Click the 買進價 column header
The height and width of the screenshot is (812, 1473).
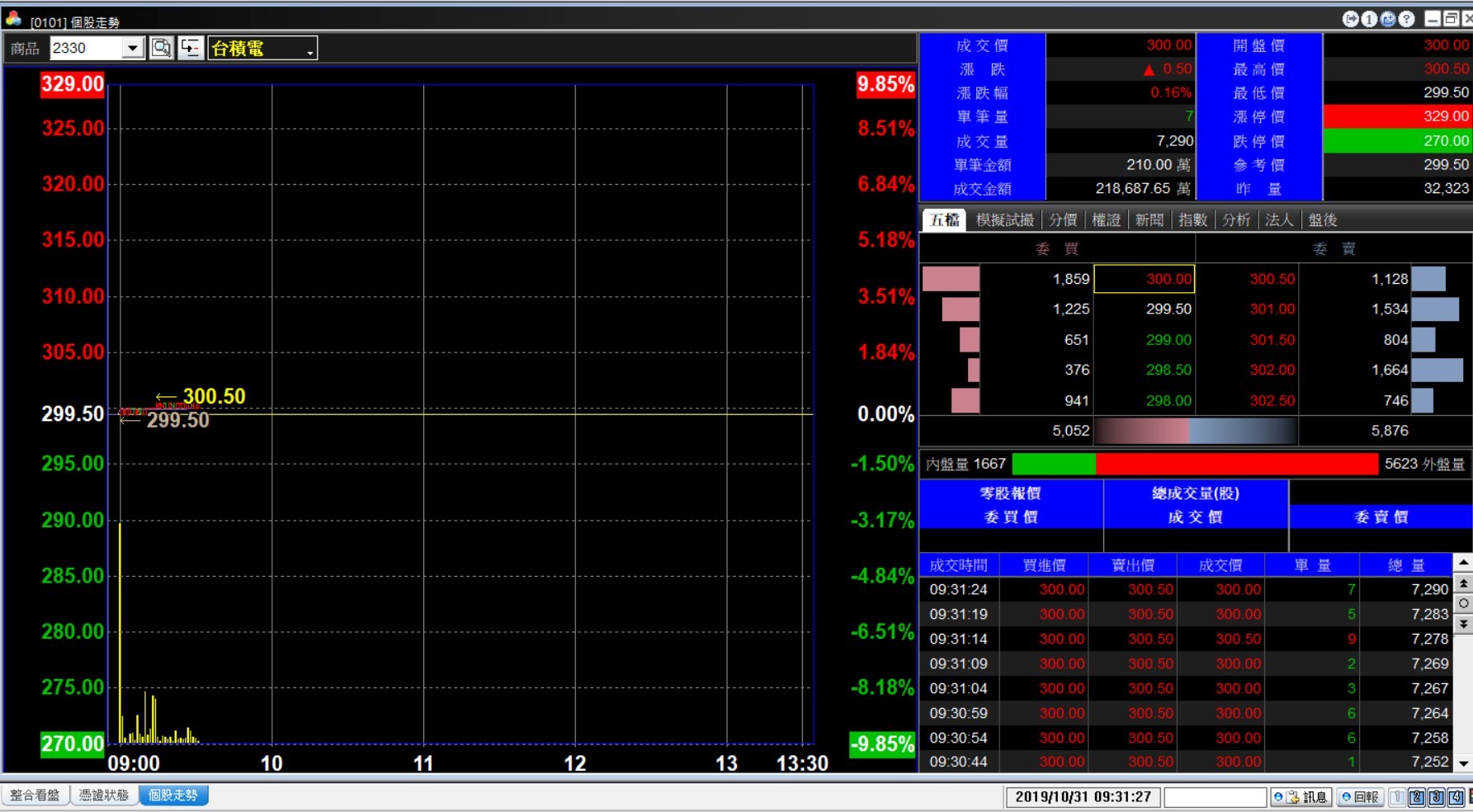click(x=1044, y=565)
